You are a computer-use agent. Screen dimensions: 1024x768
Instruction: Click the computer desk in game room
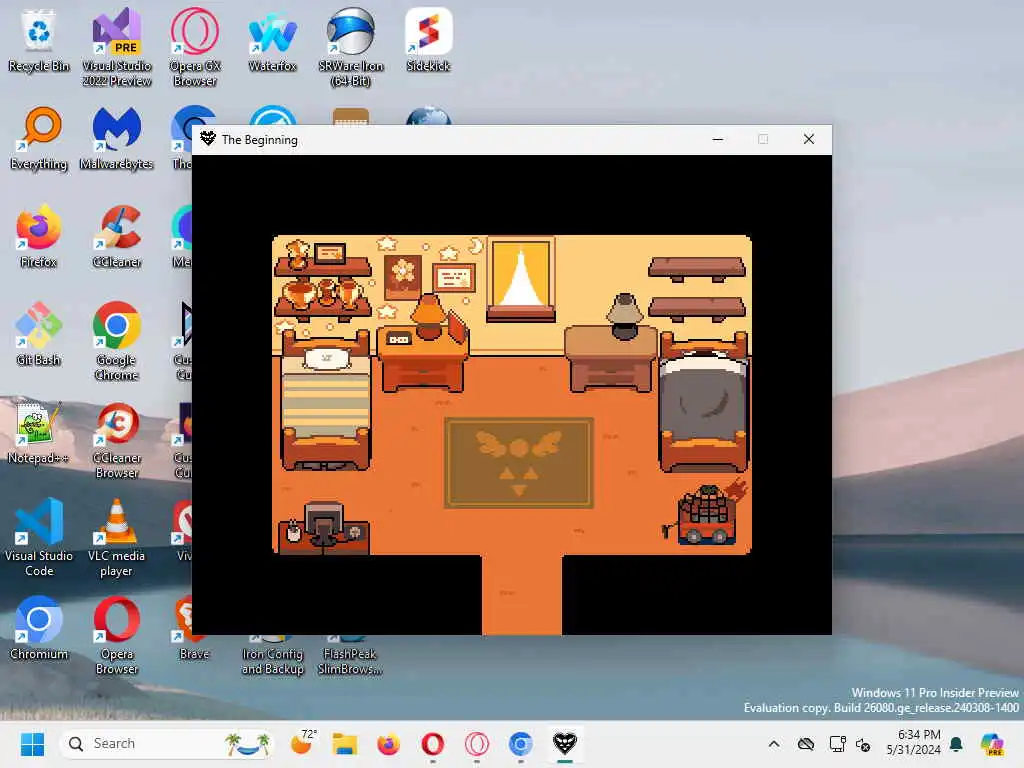[324, 528]
